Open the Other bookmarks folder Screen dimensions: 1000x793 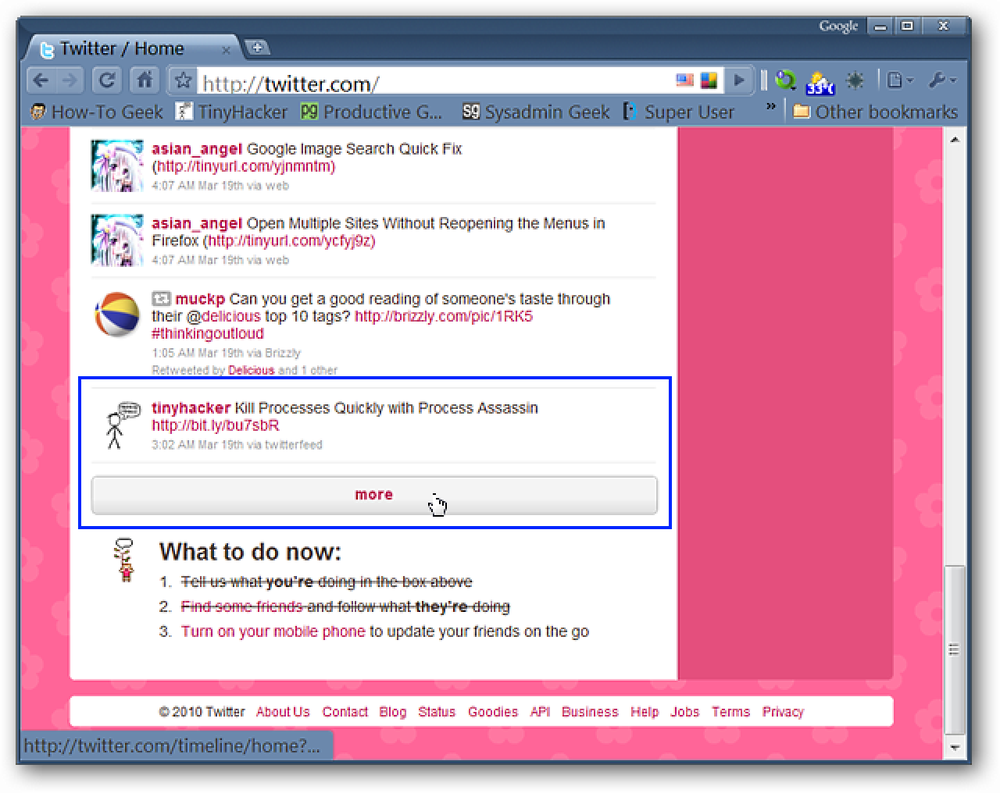click(x=875, y=112)
